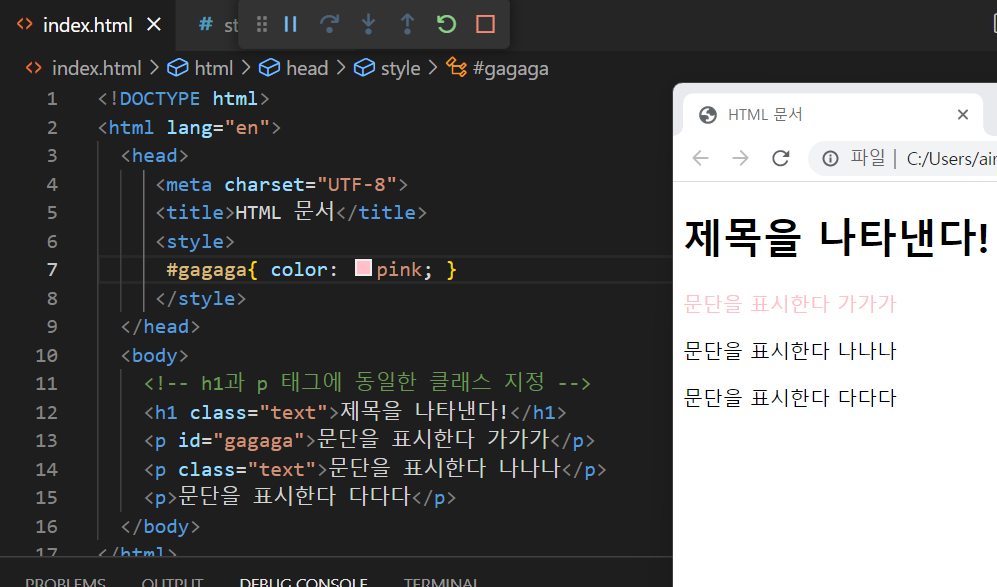Open the PROBLEMS panel tab

point(65,581)
